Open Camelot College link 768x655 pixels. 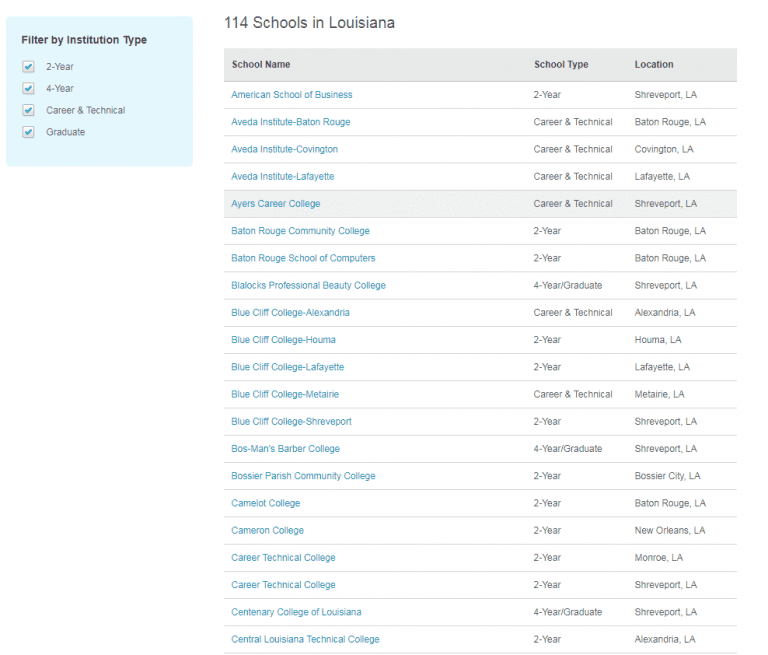[x=265, y=503]
